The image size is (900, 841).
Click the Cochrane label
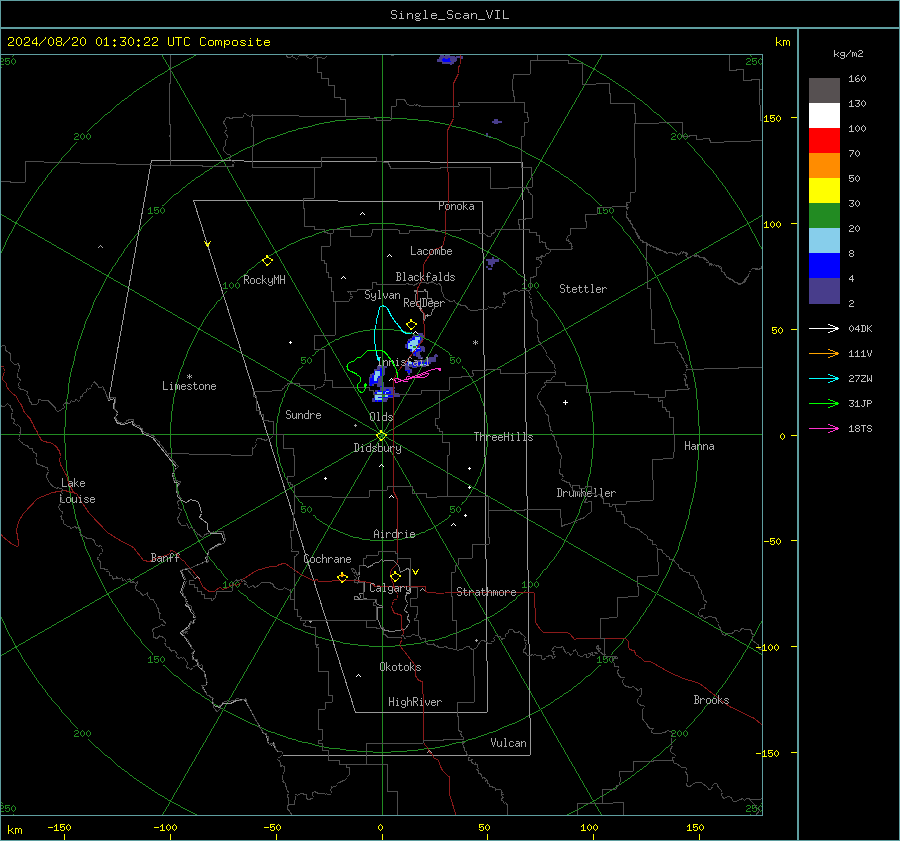(327, 559)
